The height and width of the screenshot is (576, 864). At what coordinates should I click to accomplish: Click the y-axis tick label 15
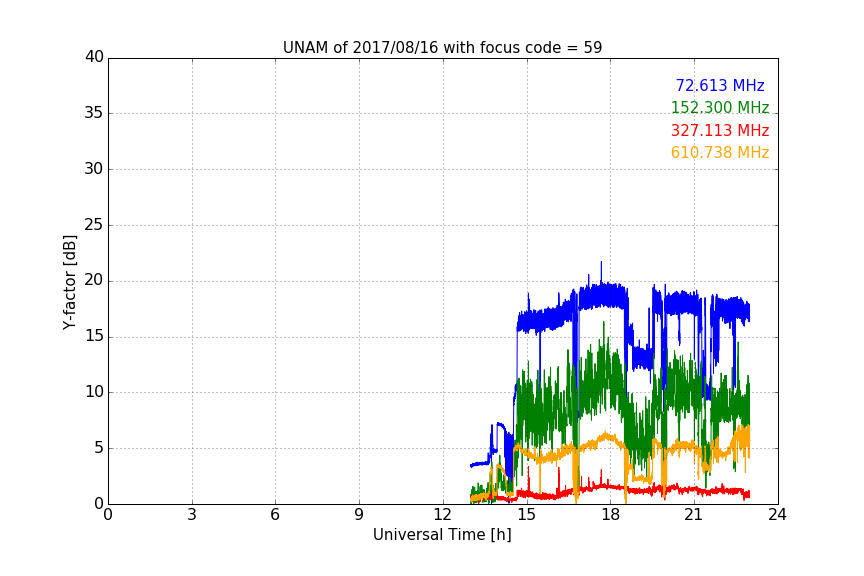tap(94, 336)
